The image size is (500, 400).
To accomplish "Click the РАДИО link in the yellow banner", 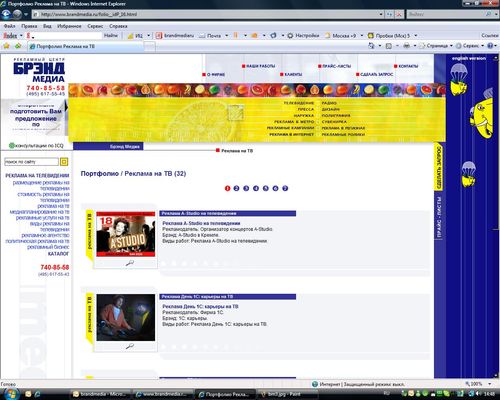I will point(329,103).
